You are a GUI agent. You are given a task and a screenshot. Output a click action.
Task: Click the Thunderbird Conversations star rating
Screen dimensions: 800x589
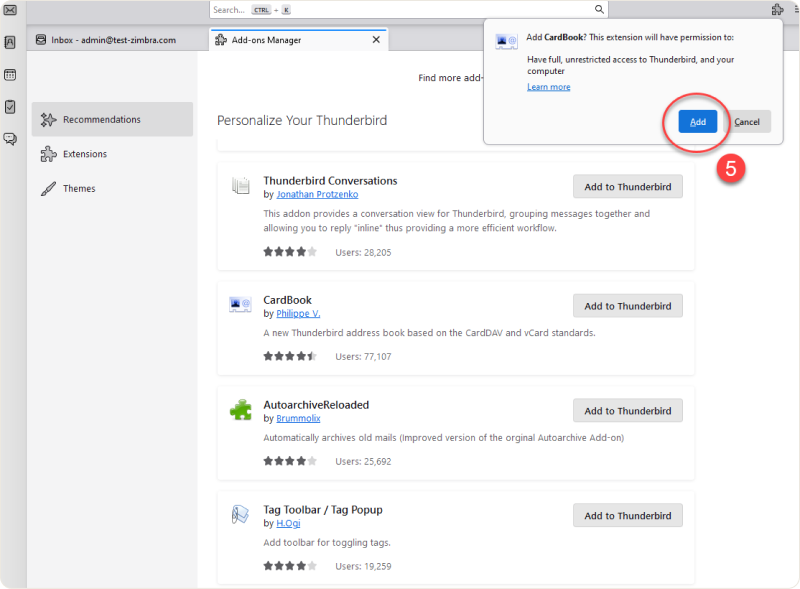(x=290, y=252)
